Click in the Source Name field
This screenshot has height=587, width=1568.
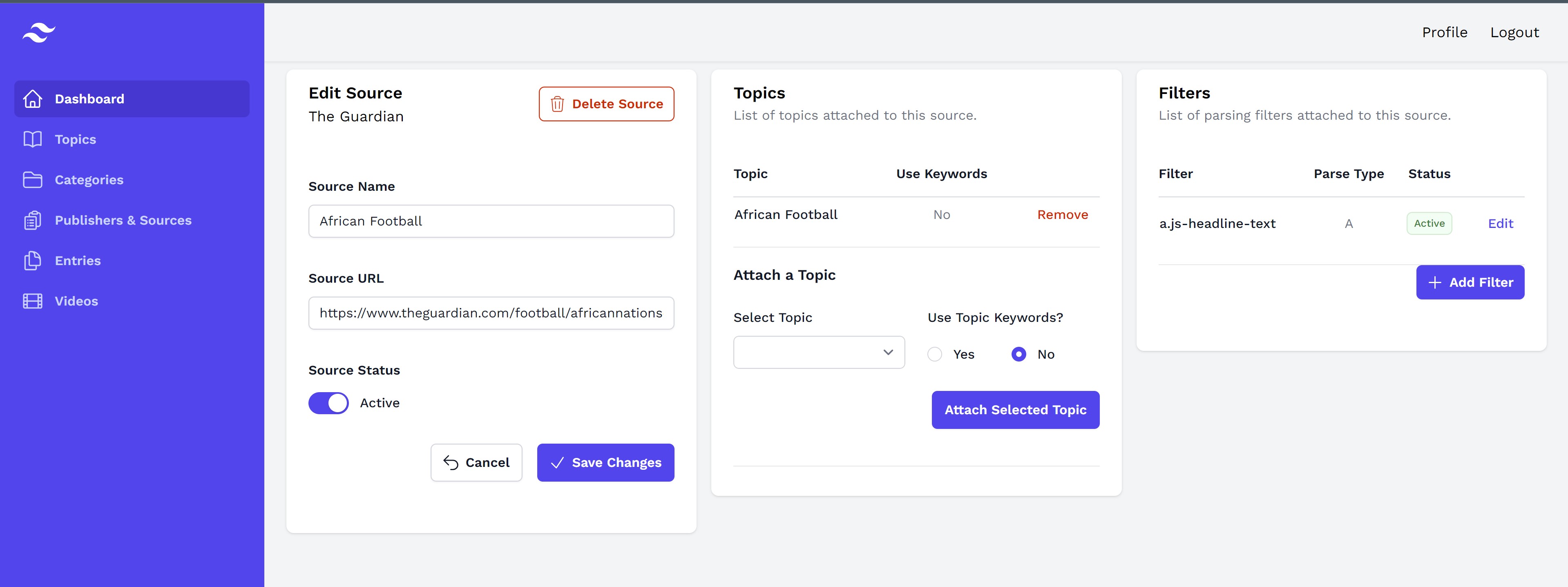tap(491, 221)
